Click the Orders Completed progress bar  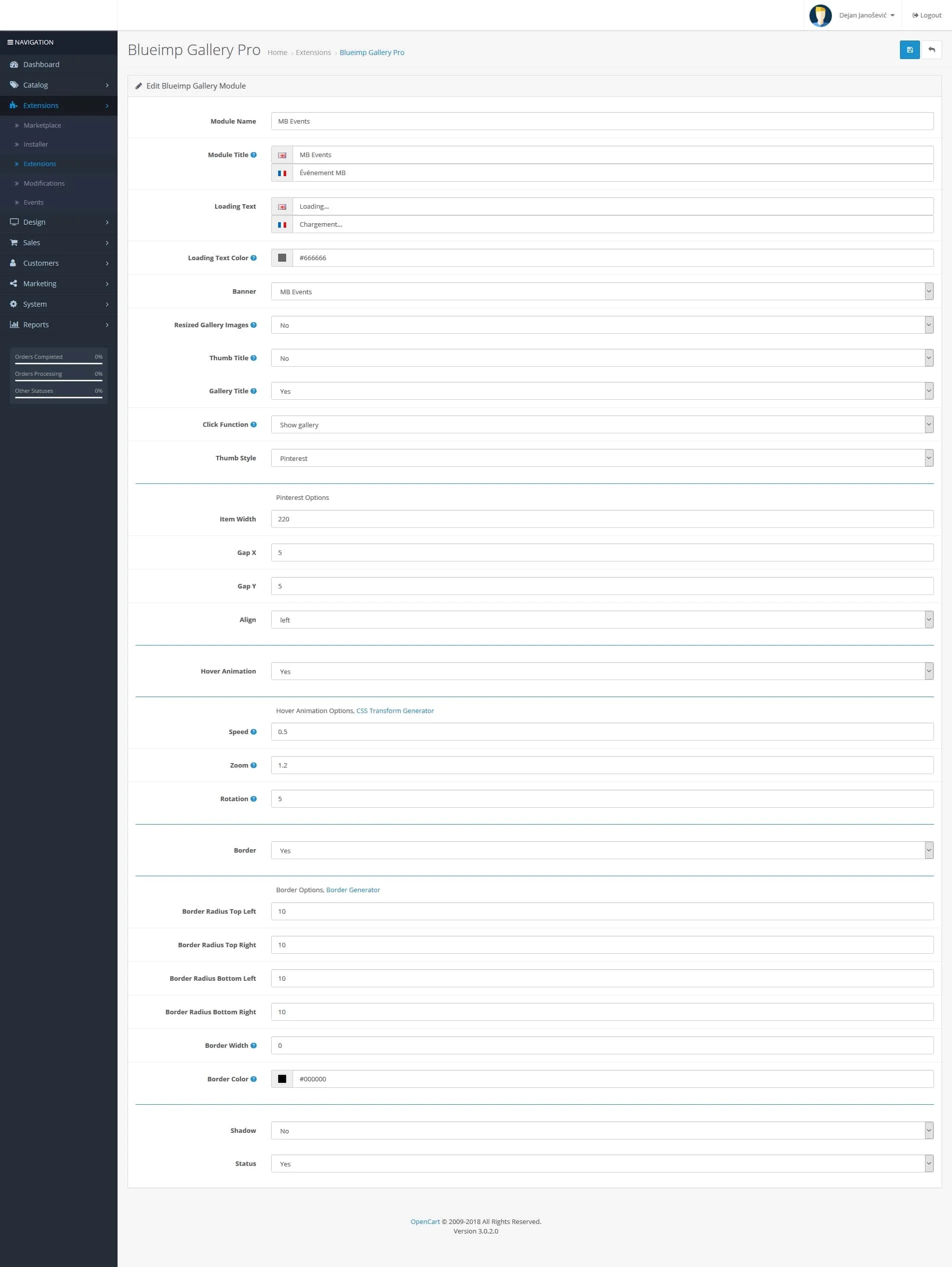click(59, 363)
